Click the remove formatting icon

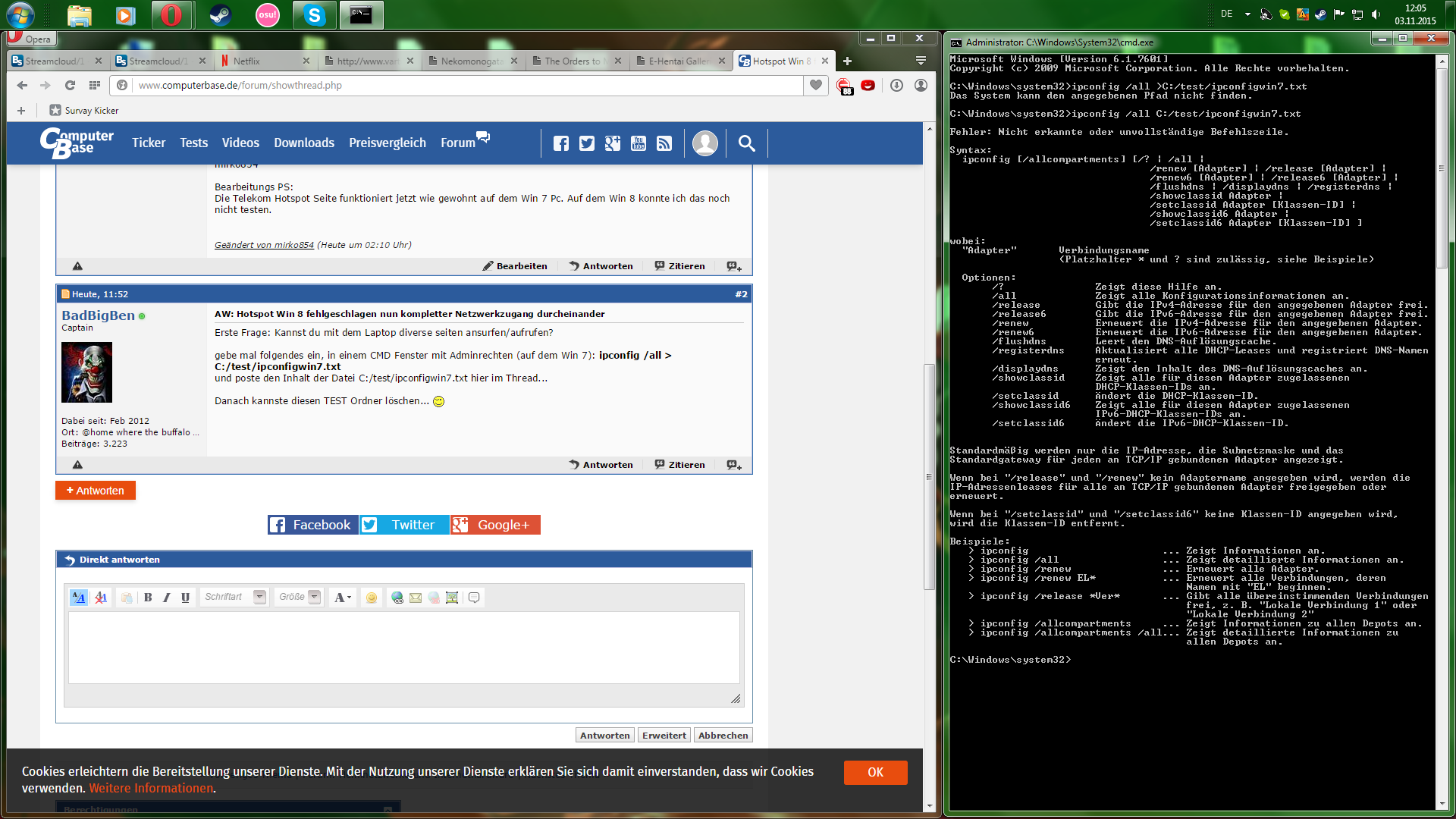point(101,598)
